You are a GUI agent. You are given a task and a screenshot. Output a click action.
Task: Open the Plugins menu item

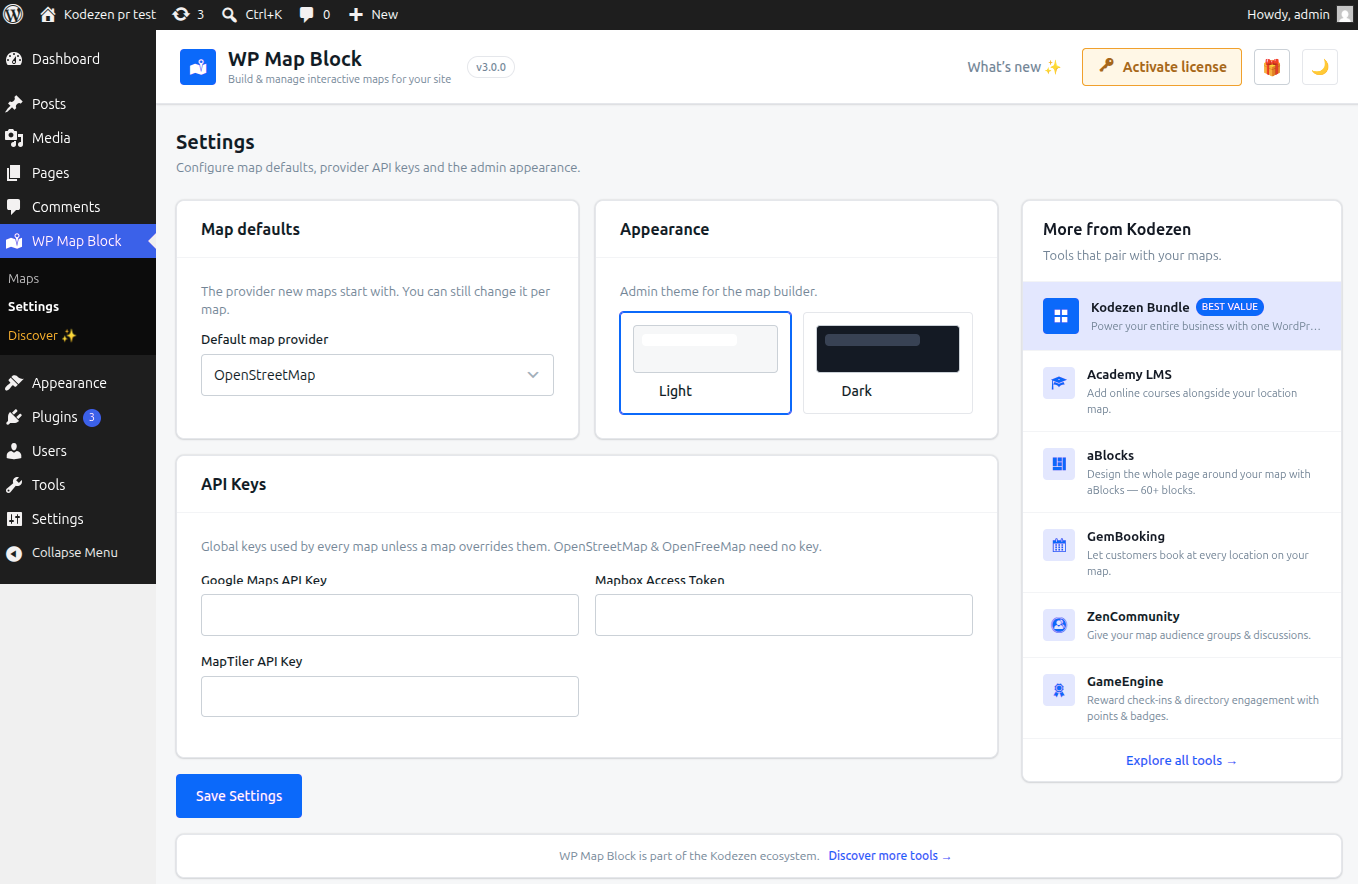78,417
